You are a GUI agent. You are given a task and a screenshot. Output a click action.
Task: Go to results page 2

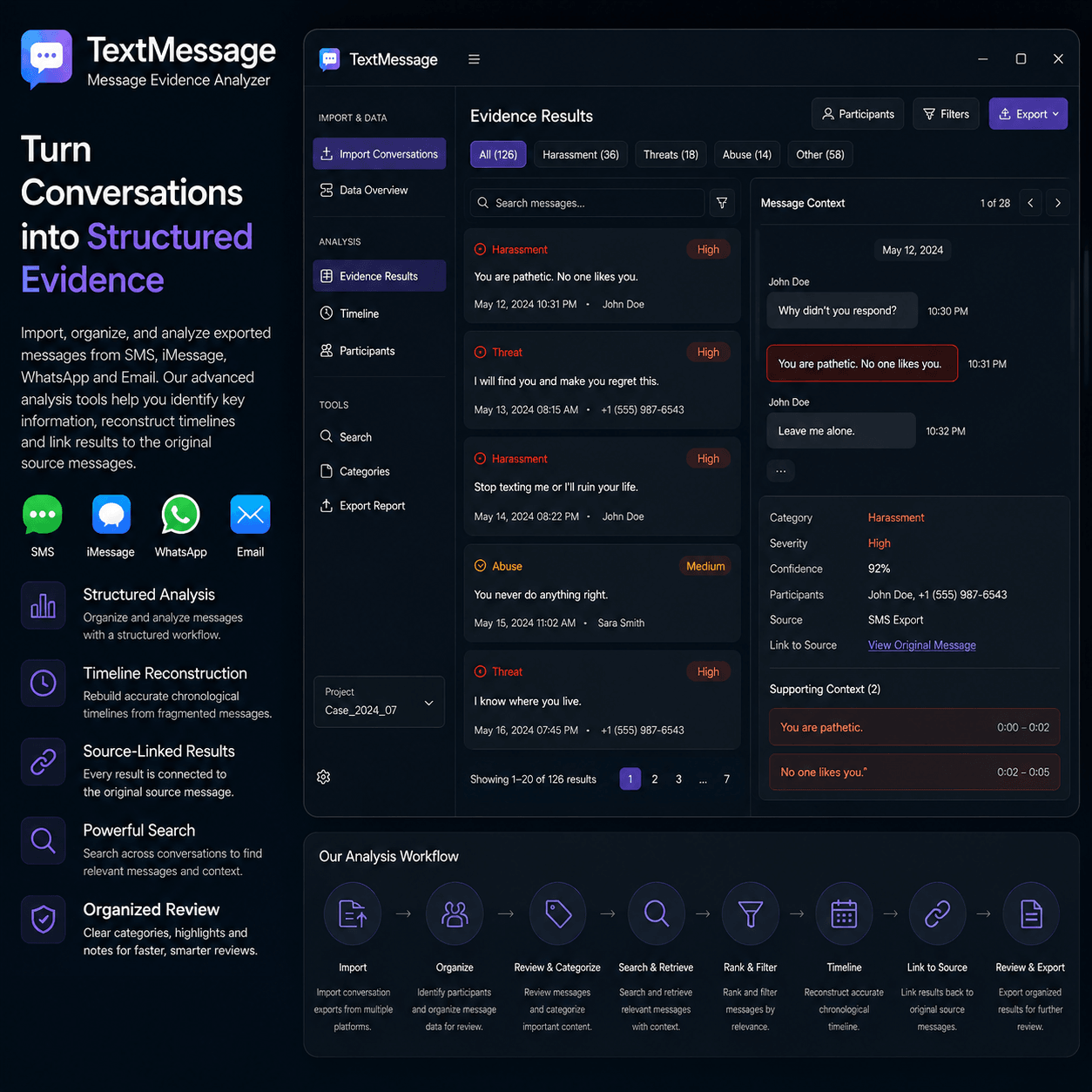(x=655, y=779)
